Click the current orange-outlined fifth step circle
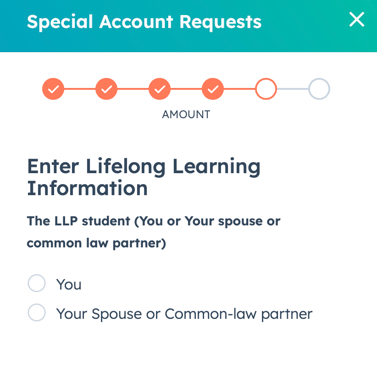Screen dimensions: 377x372 click(x=266, y=89)
